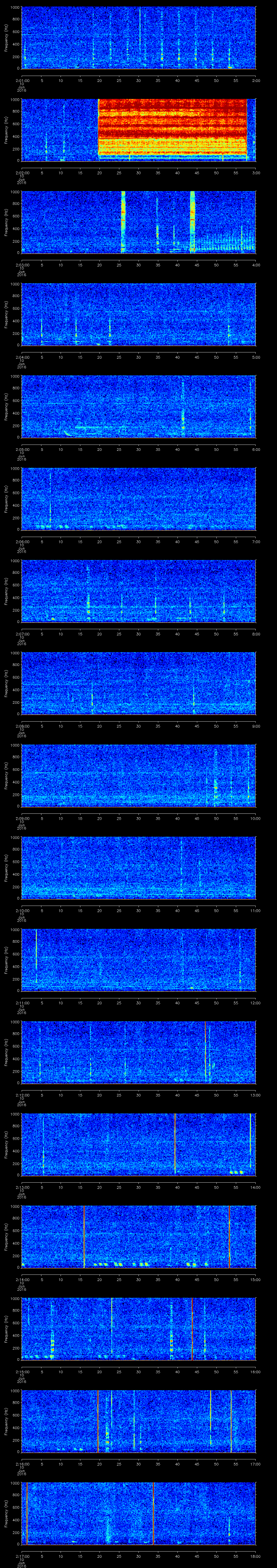This screenshot has width=277, height=1568.
Task: Open the spectrogram panel starting at 2:11:00
Action: 139,960
